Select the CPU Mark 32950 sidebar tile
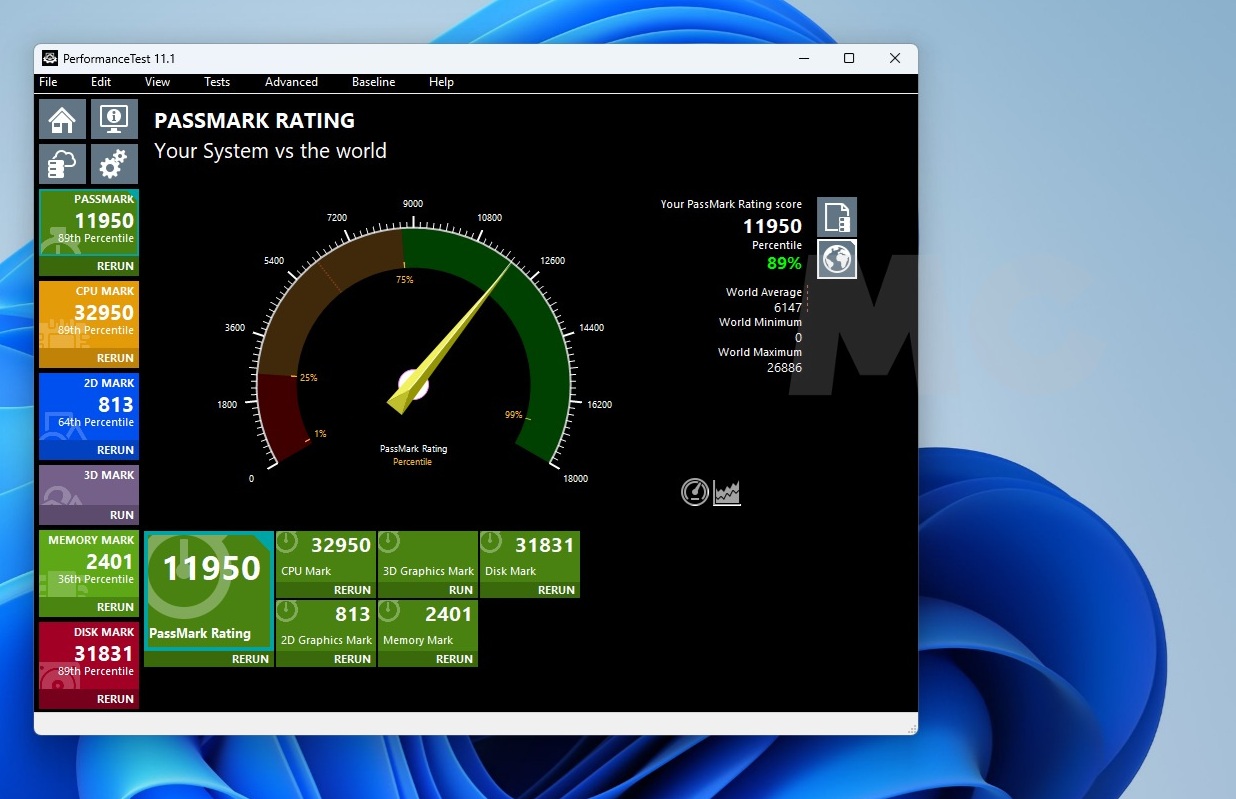This screenshot has height=799, width=1236. (89, 316)
